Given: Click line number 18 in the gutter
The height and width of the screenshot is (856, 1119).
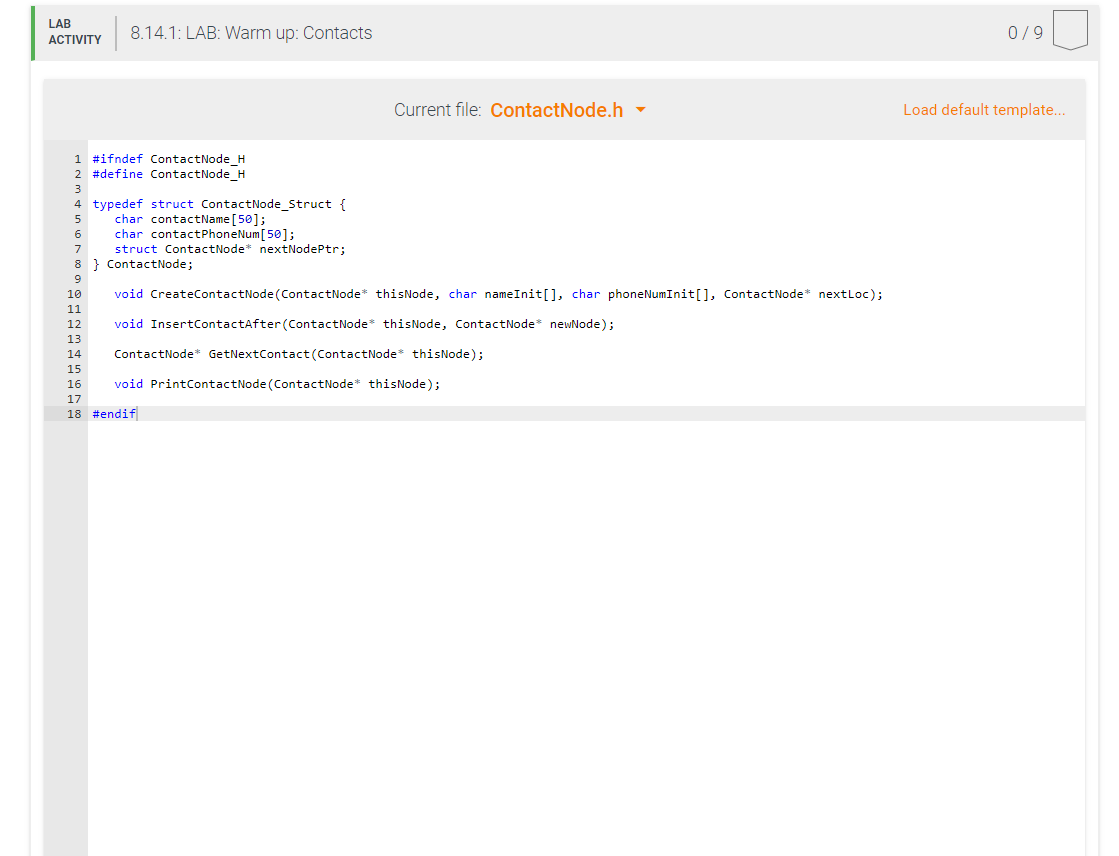Looking at the screenshot, I should click(x=74, y=413).
